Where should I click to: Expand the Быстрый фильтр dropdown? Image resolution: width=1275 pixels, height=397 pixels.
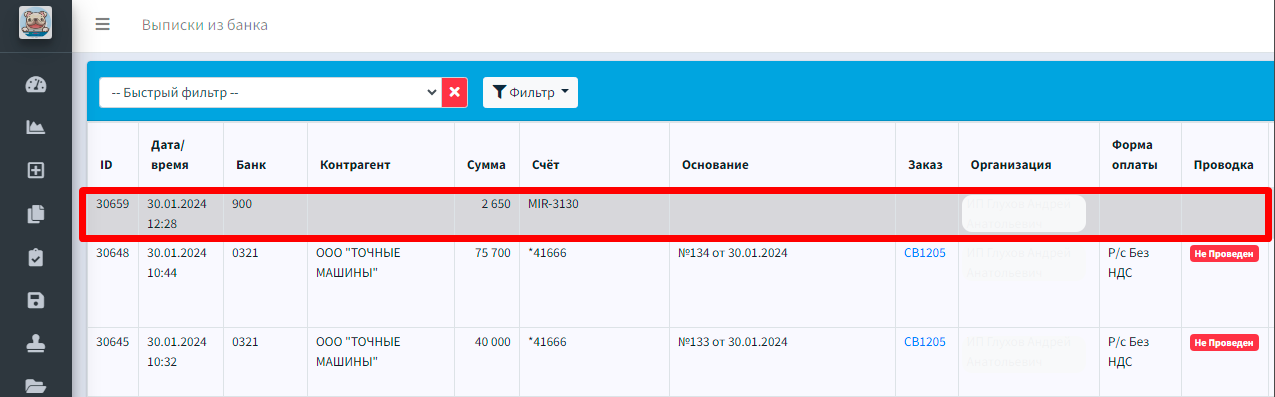(x=270, y=92)
